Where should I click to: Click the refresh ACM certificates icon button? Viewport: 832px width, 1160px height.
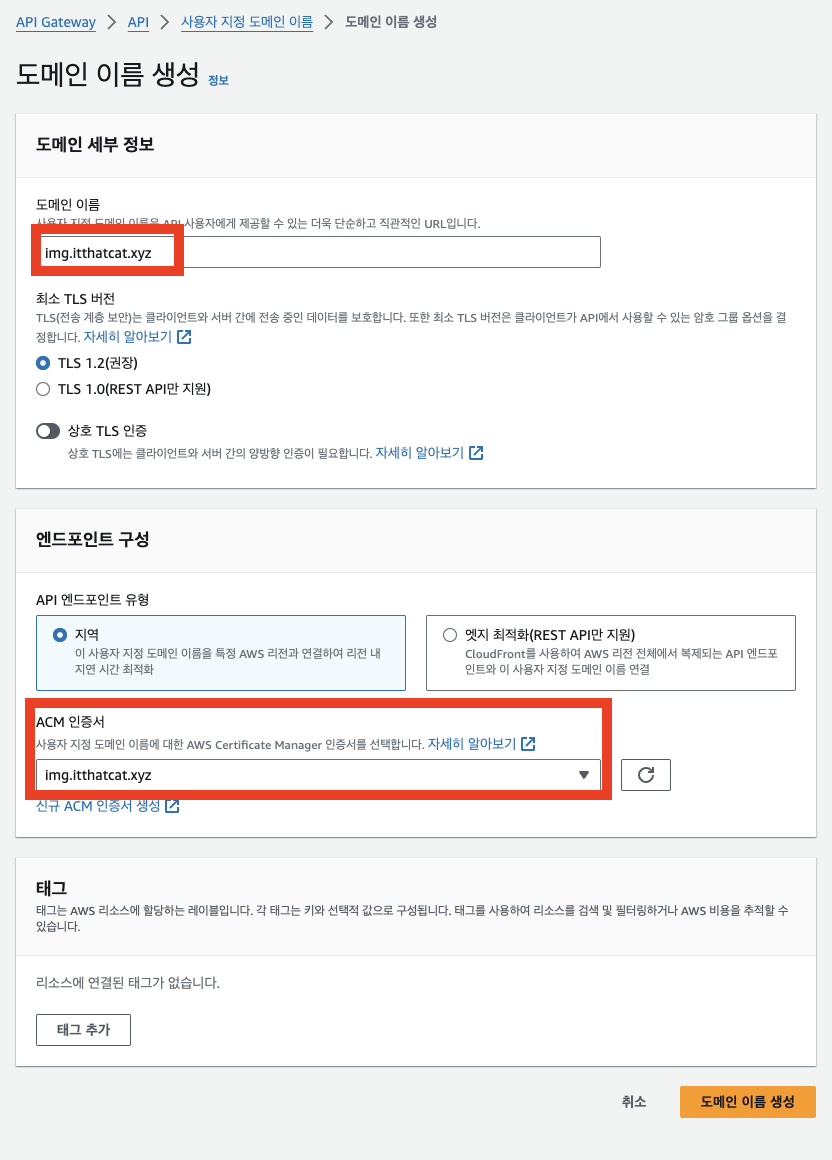coord(646,775)
